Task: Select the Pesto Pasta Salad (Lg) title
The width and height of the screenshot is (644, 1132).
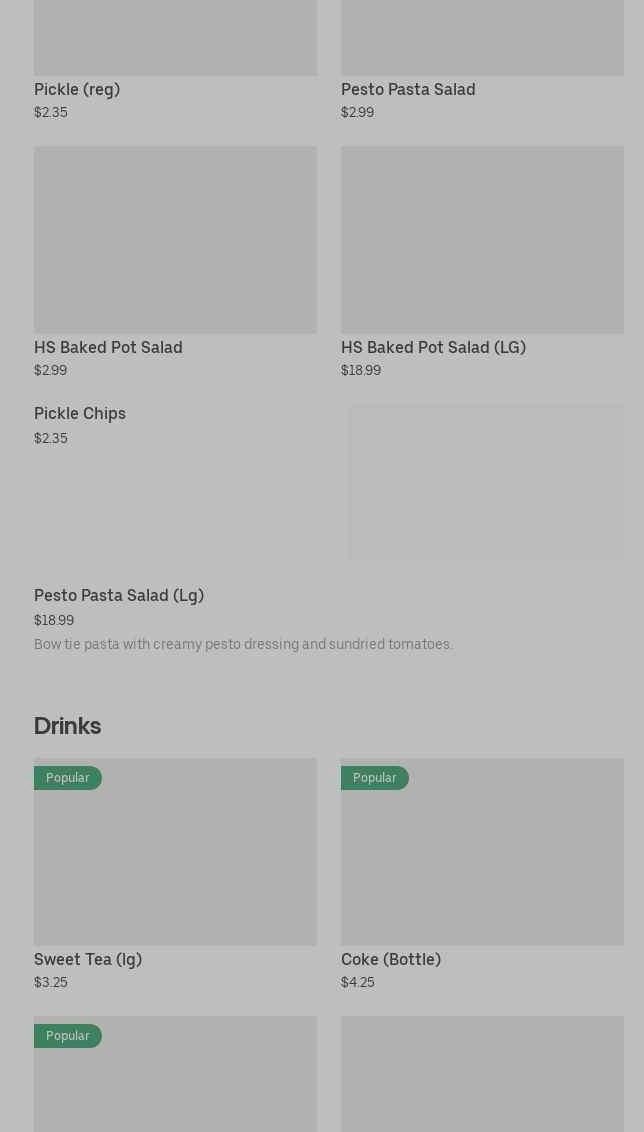Action: tap(119, 595)
